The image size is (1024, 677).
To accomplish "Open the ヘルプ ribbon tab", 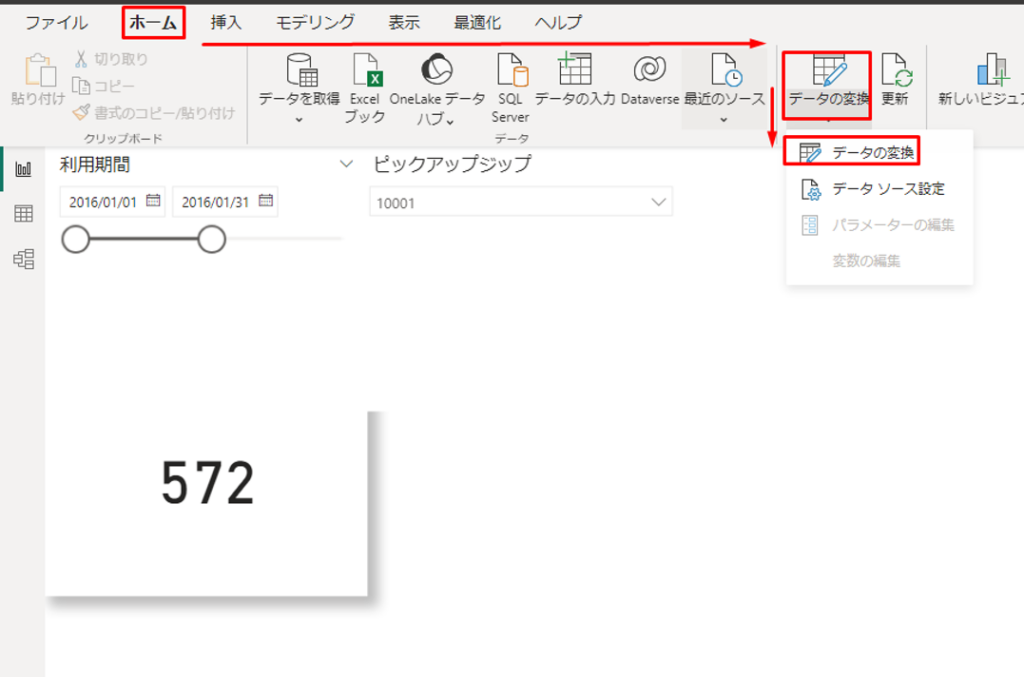I will pyautogui.click(x=558, y=23).
